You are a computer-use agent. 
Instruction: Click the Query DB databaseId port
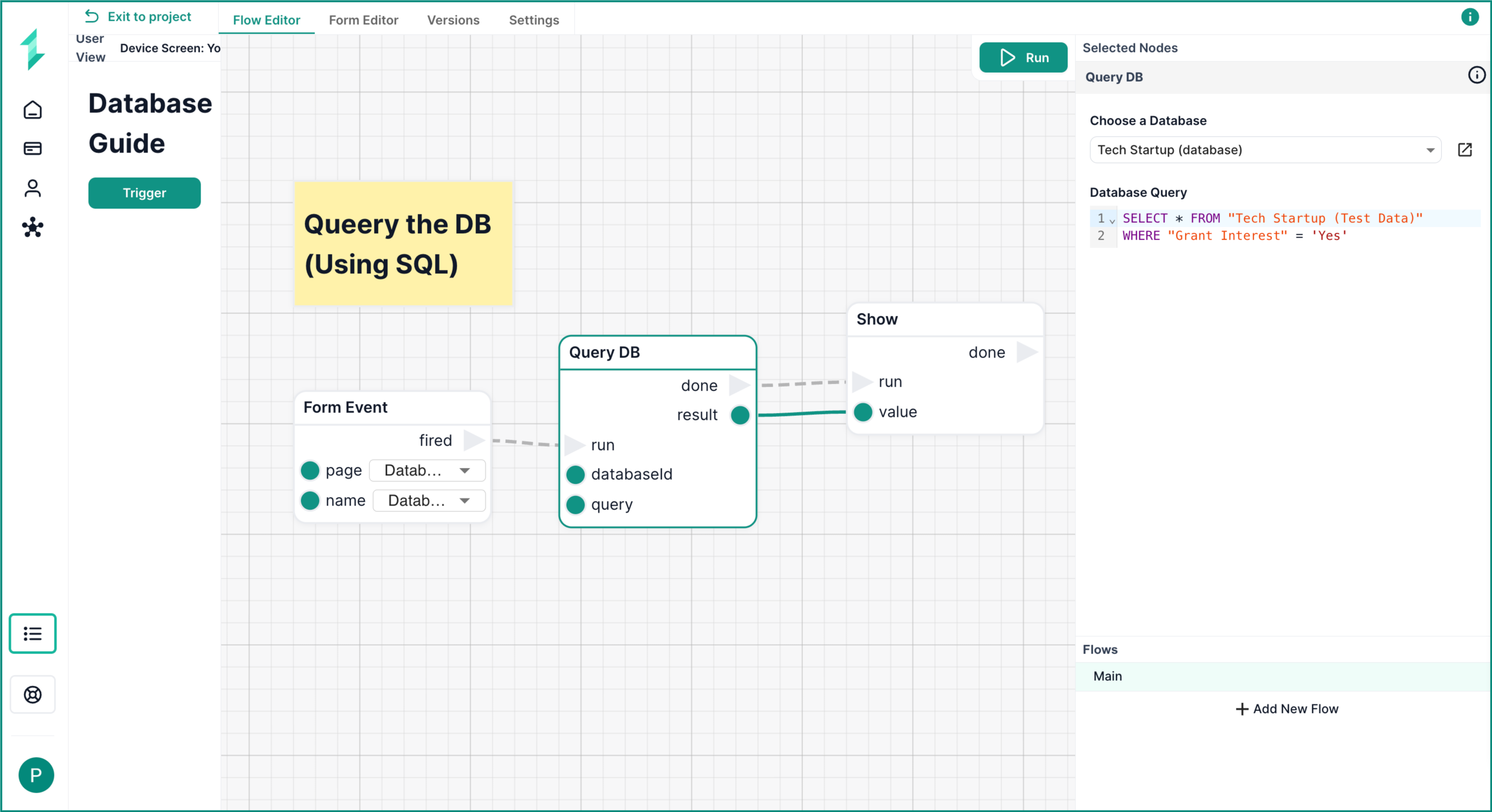(x=575, y=475)
